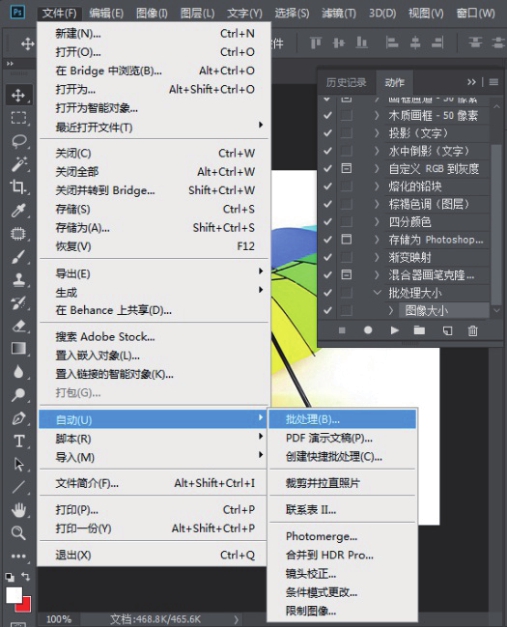Select the Healing Brush tool
Image resolution: width=507 pixels, height=627 pixels.
coord(18,233)
